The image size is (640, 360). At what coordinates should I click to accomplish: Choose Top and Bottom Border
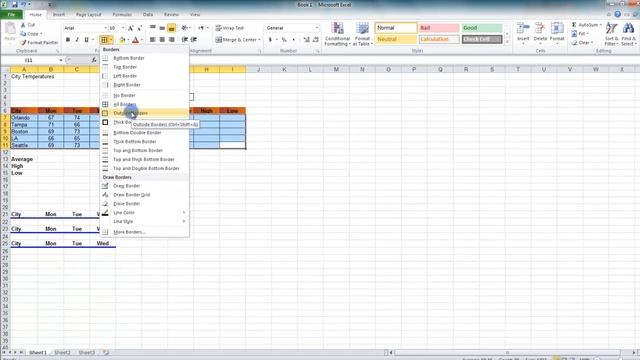[x=144, y=151]
